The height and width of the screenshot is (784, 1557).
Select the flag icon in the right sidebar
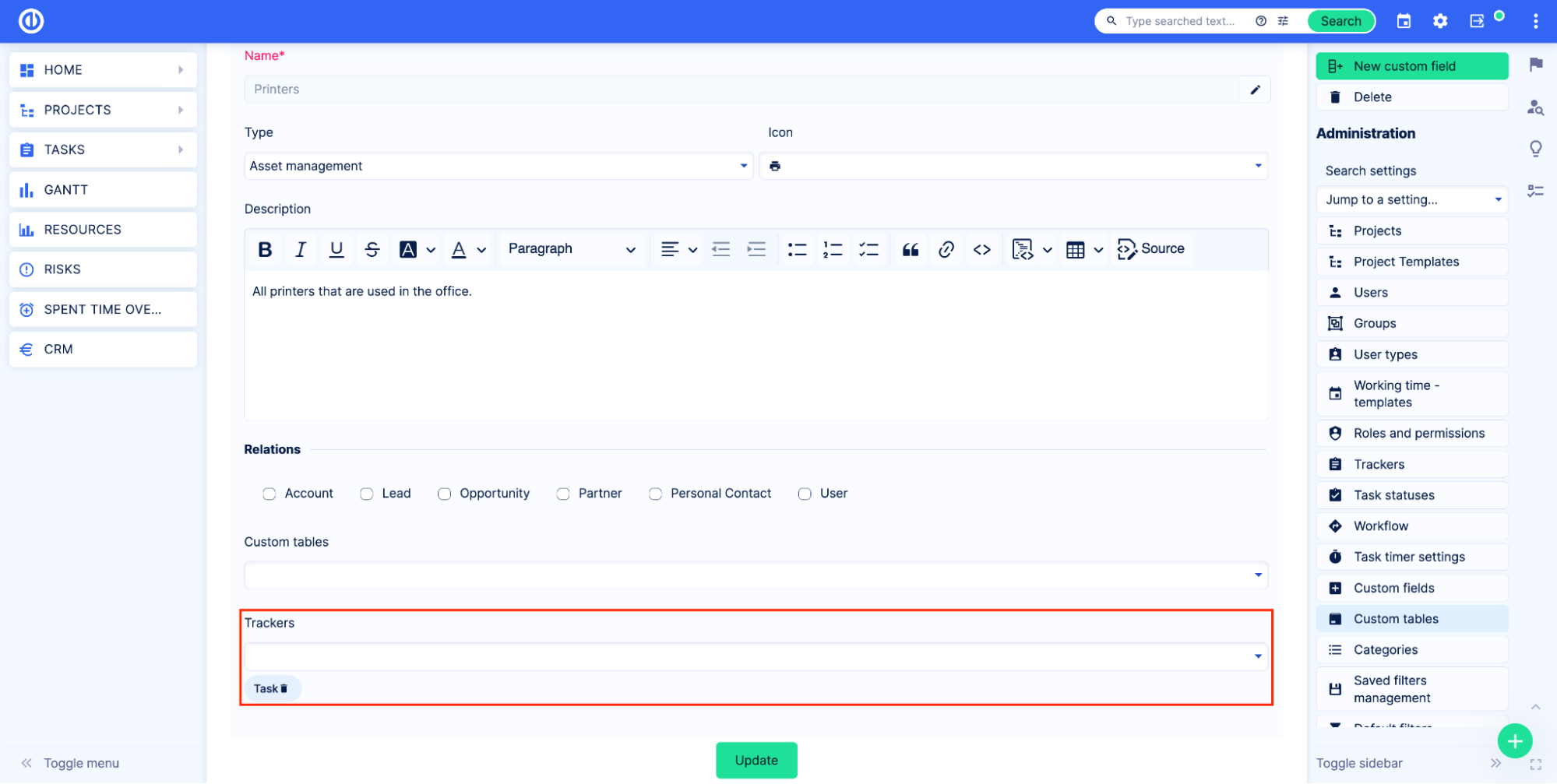coord(1536,65)
